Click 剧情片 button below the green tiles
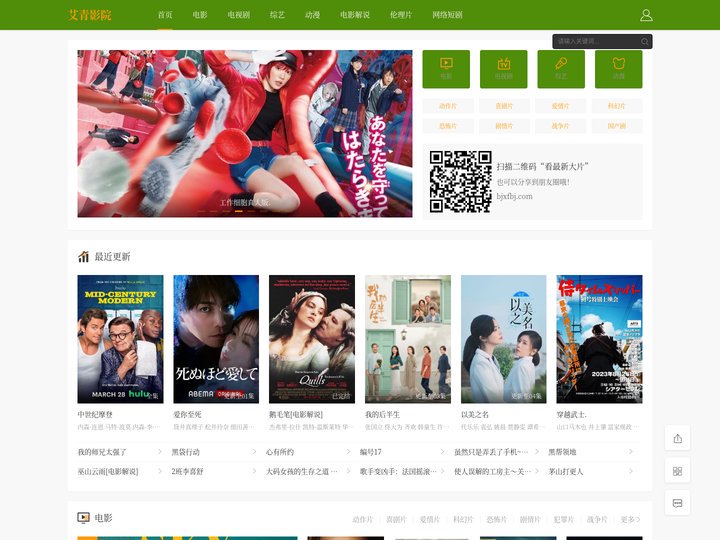 [504, 126]
